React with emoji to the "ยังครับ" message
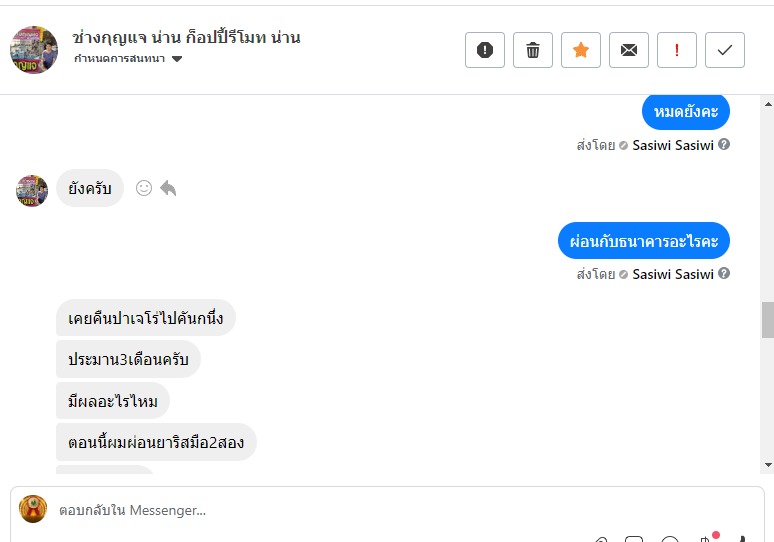Viewport: 774px width, 542px height. (x=144, y=188)
